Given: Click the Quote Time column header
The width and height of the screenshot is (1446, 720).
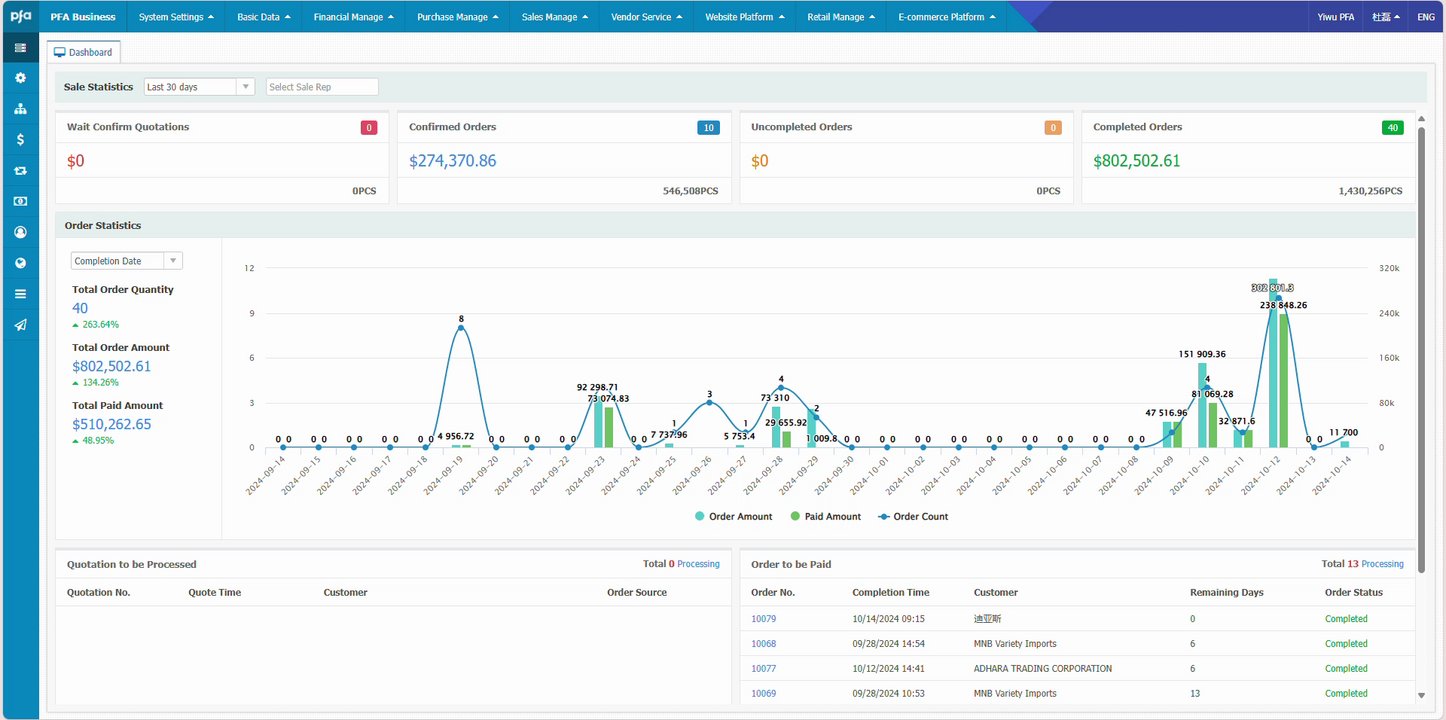Looking at the screenshot, I should [x=215, y=593].
